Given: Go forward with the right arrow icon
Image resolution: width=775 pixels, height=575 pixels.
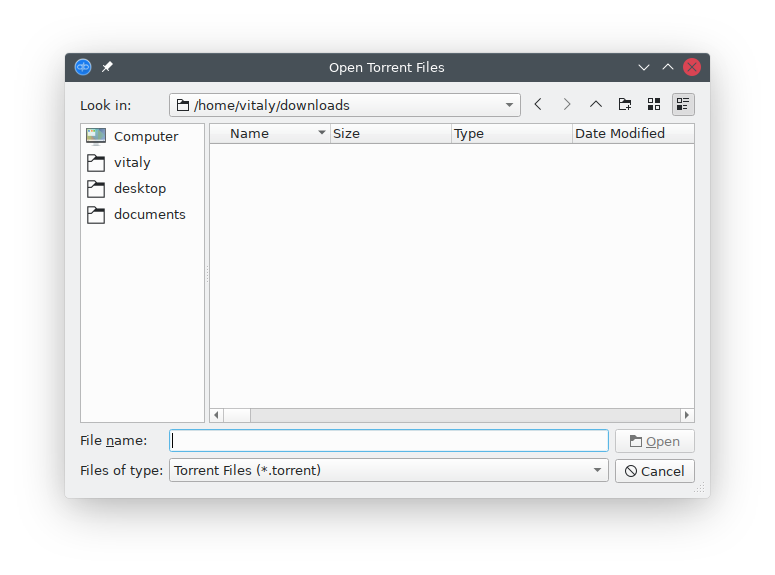Looking at the screenshot, I should [x=567, y=104].
